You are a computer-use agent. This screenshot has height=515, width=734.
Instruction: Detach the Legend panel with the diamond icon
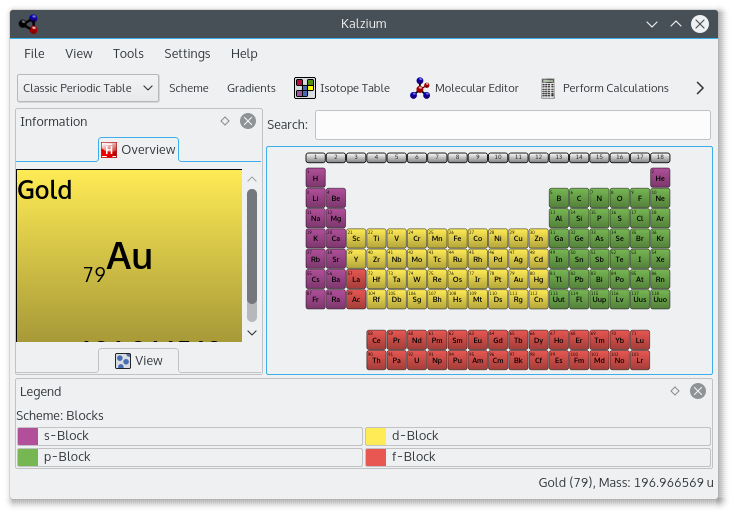tap(675, 391)
